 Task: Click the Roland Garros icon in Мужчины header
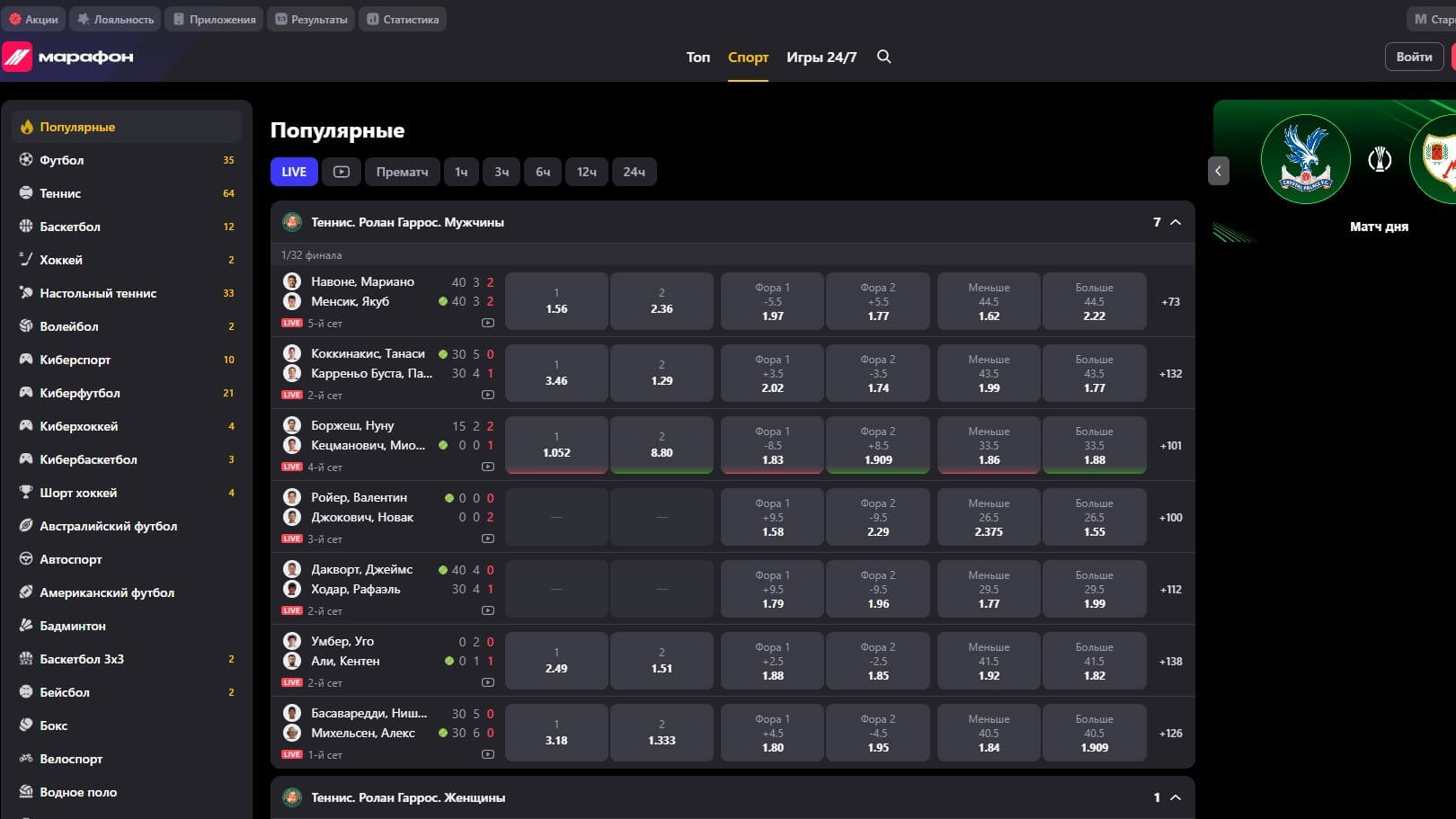tap(291, 222)
